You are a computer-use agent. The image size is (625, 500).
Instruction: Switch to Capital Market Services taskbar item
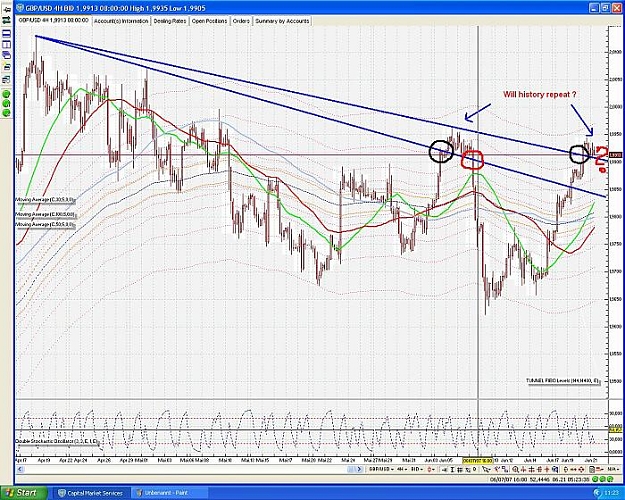(x=93, y=493)
